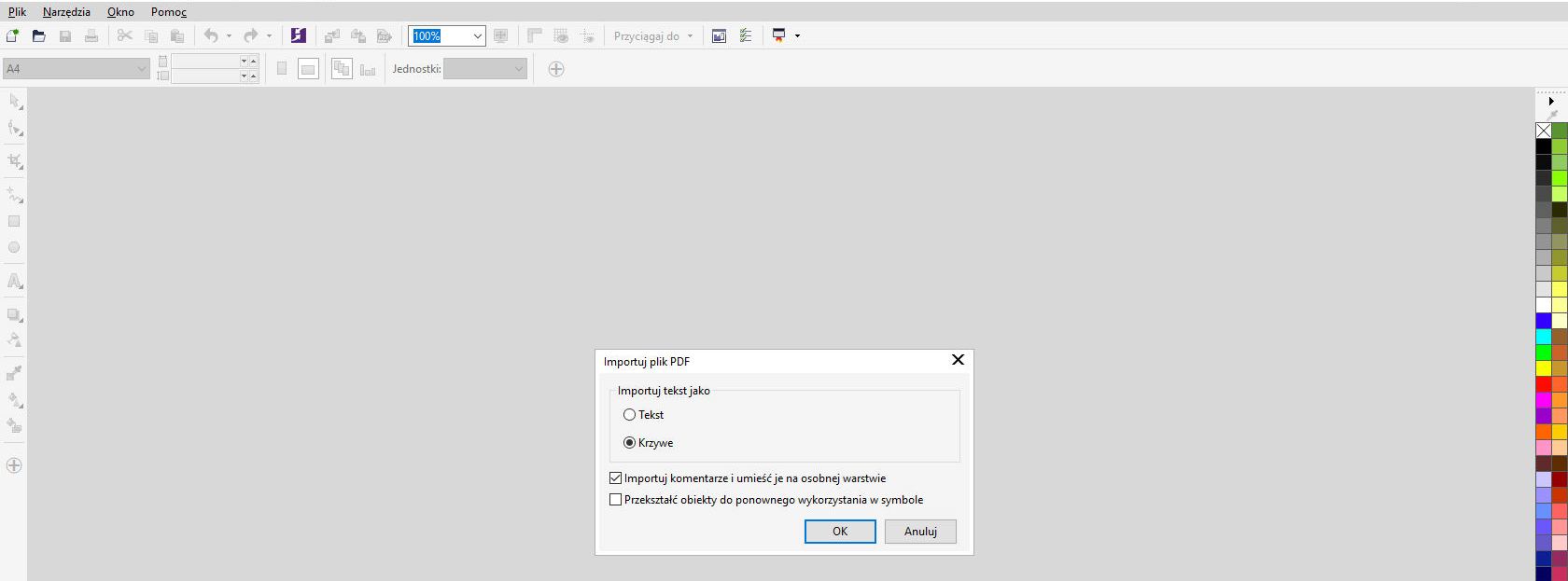Click the New document icon
Image resolution: width=1568 pixels, height=581 pixels.
point(12,36)
